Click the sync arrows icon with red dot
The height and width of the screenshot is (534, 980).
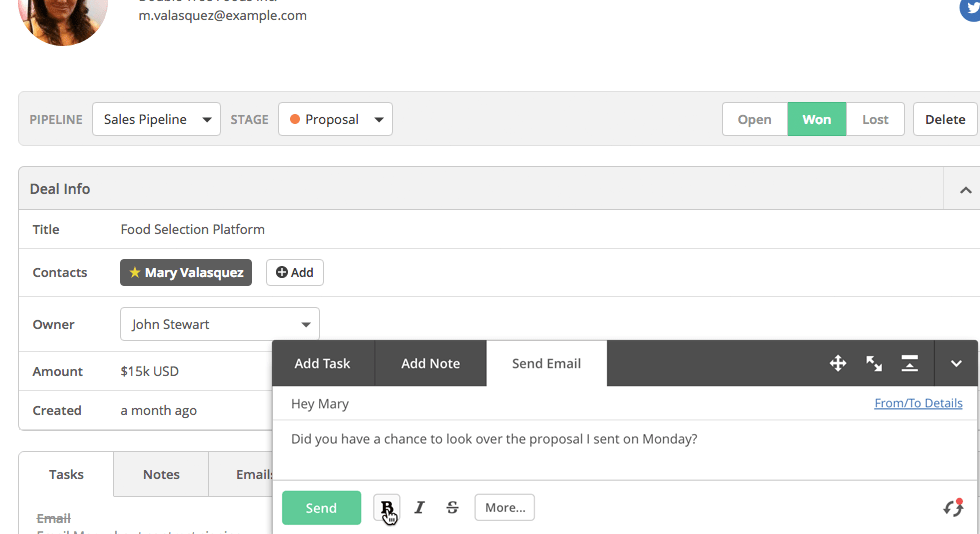click(954, 507)
